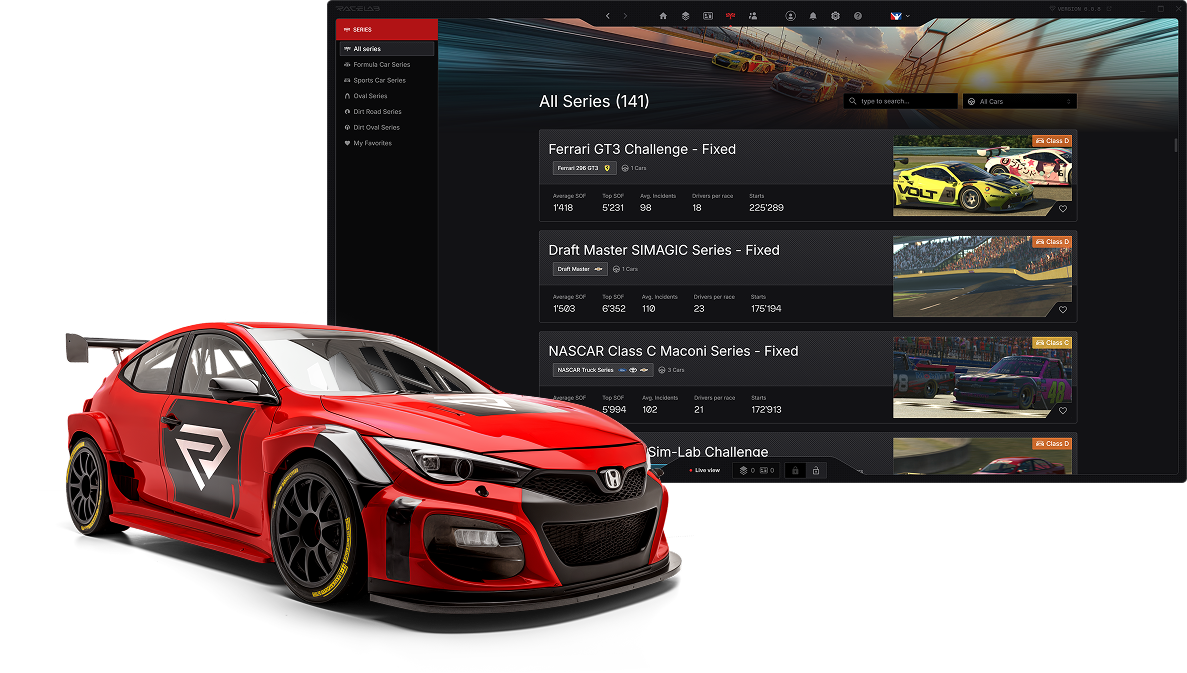Viewport: 1187px width, 673px height.
Task: Select All series in the sidebar
Action: click(x=387, y=48)
